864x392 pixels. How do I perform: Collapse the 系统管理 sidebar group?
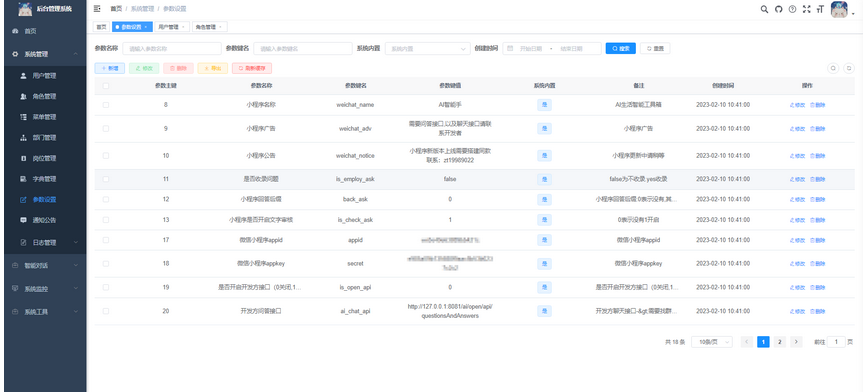point(45,54)
